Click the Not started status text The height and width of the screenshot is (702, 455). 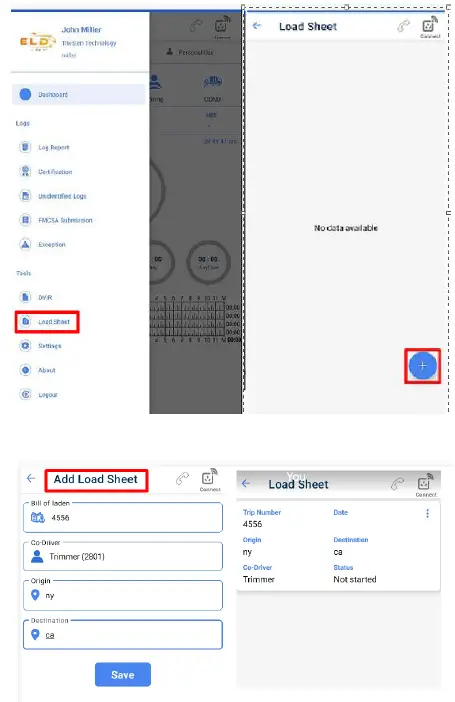tap(355, 579)
